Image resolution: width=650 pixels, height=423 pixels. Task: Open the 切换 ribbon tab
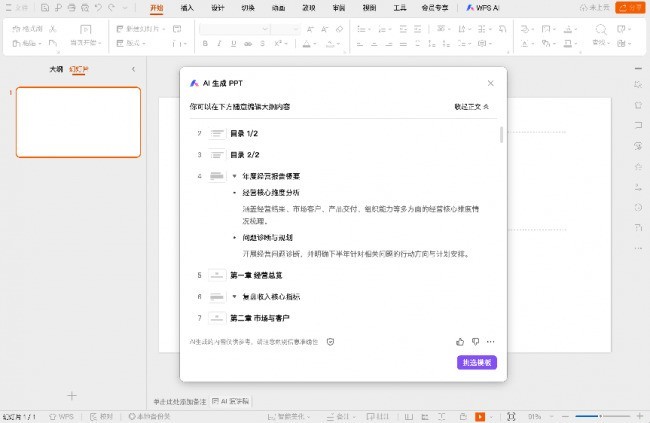248,8
